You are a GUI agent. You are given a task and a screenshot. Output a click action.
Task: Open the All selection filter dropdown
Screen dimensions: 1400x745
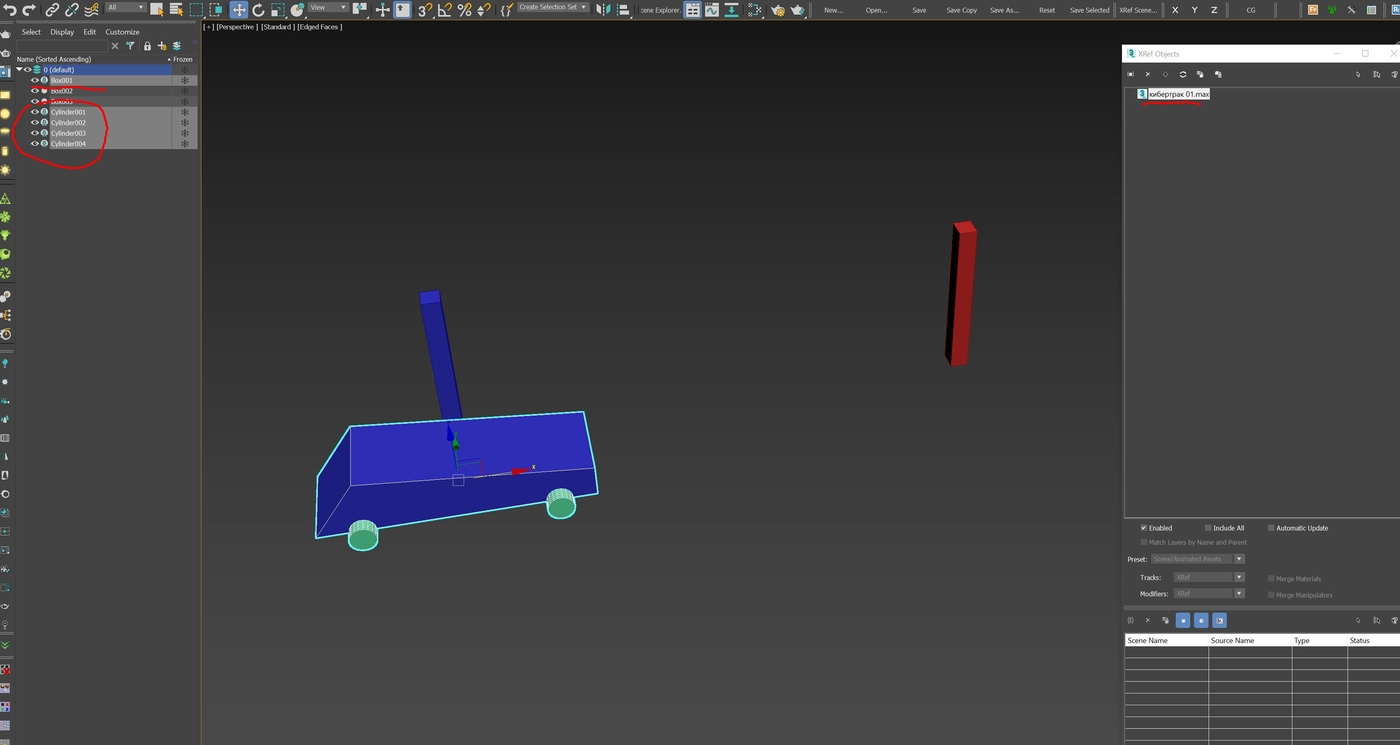[x=125, y=7]
